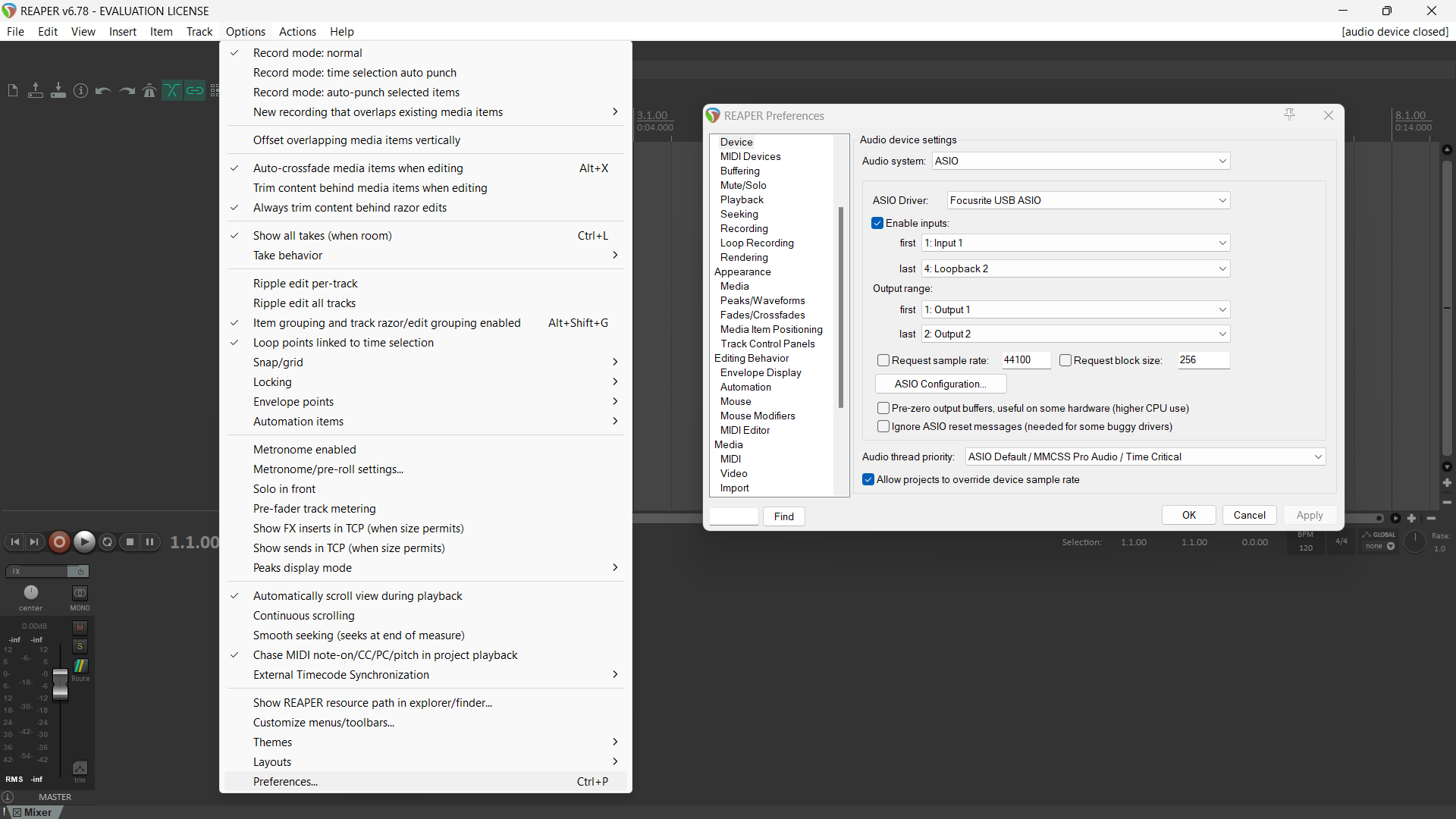
Task: Uncheck Enable inputs checkbox
Action: pyautogui.click(x=877, y=223)
